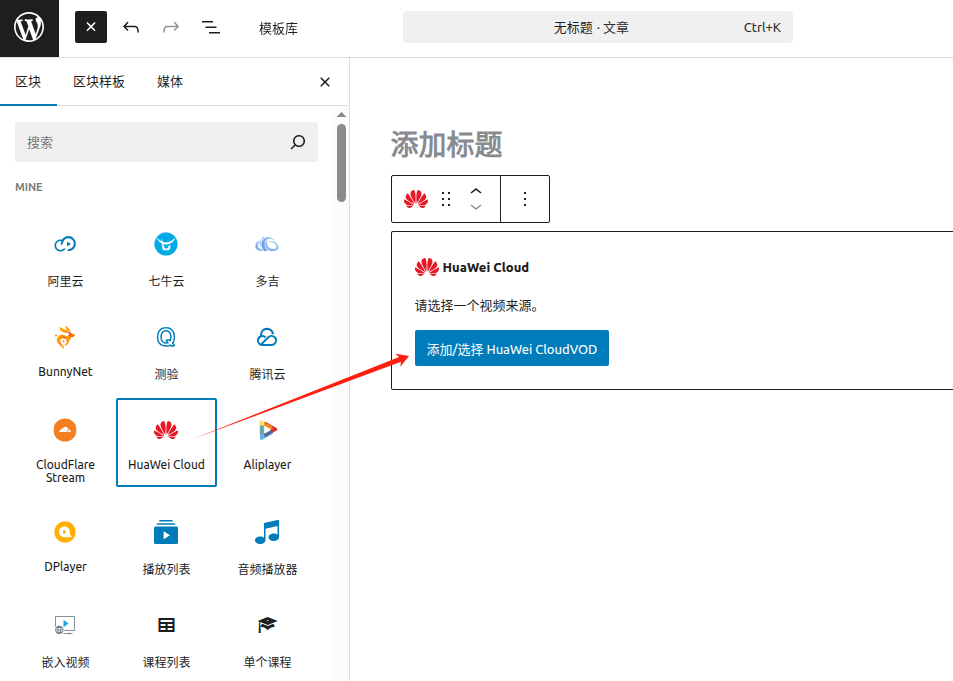The image size is (953, 681).
Task: Click the WordPress logo button
Action: (29, 28)
